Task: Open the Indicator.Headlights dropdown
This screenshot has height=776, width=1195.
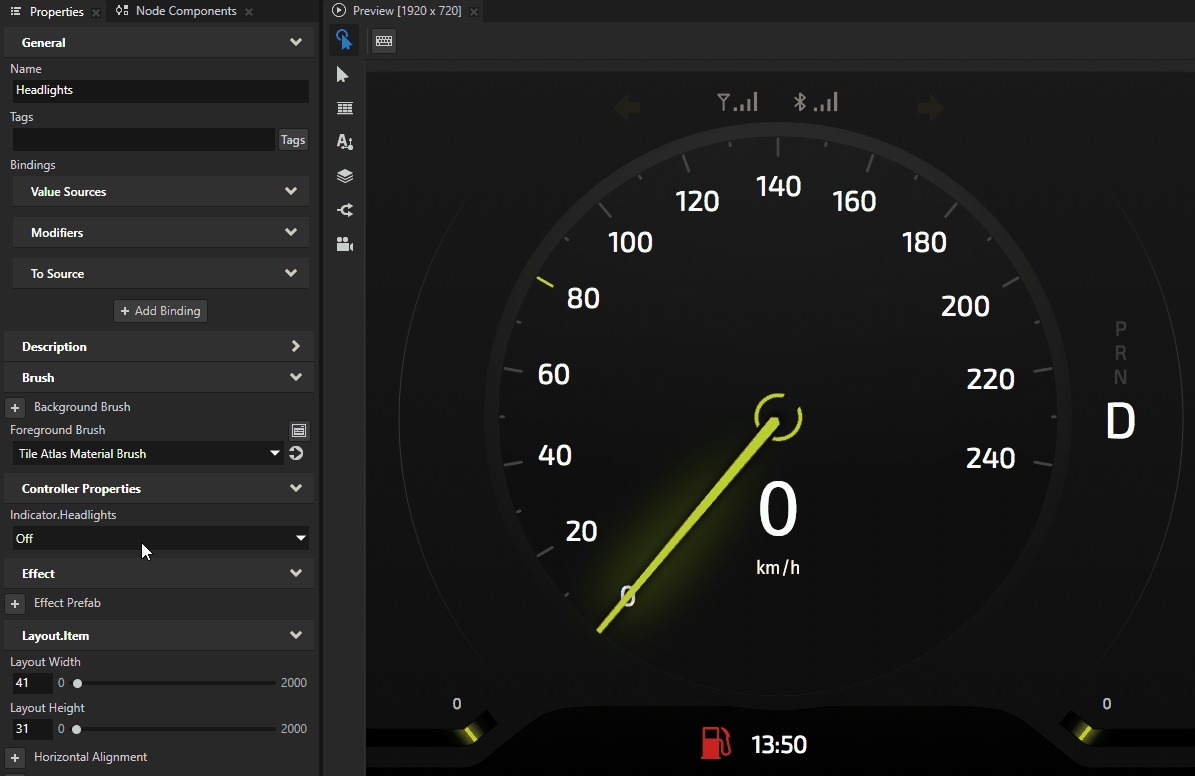Action: coord(160,538)
